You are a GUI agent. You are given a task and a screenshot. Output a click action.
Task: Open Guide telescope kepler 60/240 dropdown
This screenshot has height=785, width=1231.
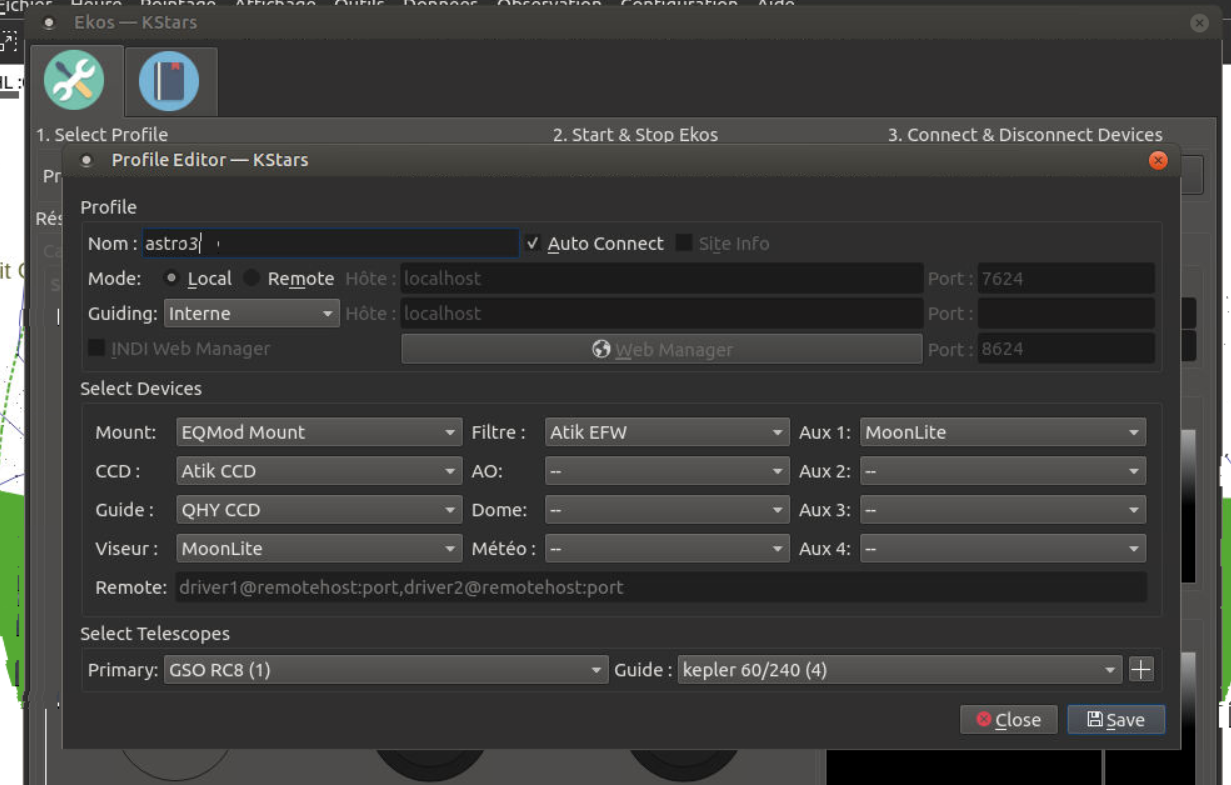(x=900, y=670)
